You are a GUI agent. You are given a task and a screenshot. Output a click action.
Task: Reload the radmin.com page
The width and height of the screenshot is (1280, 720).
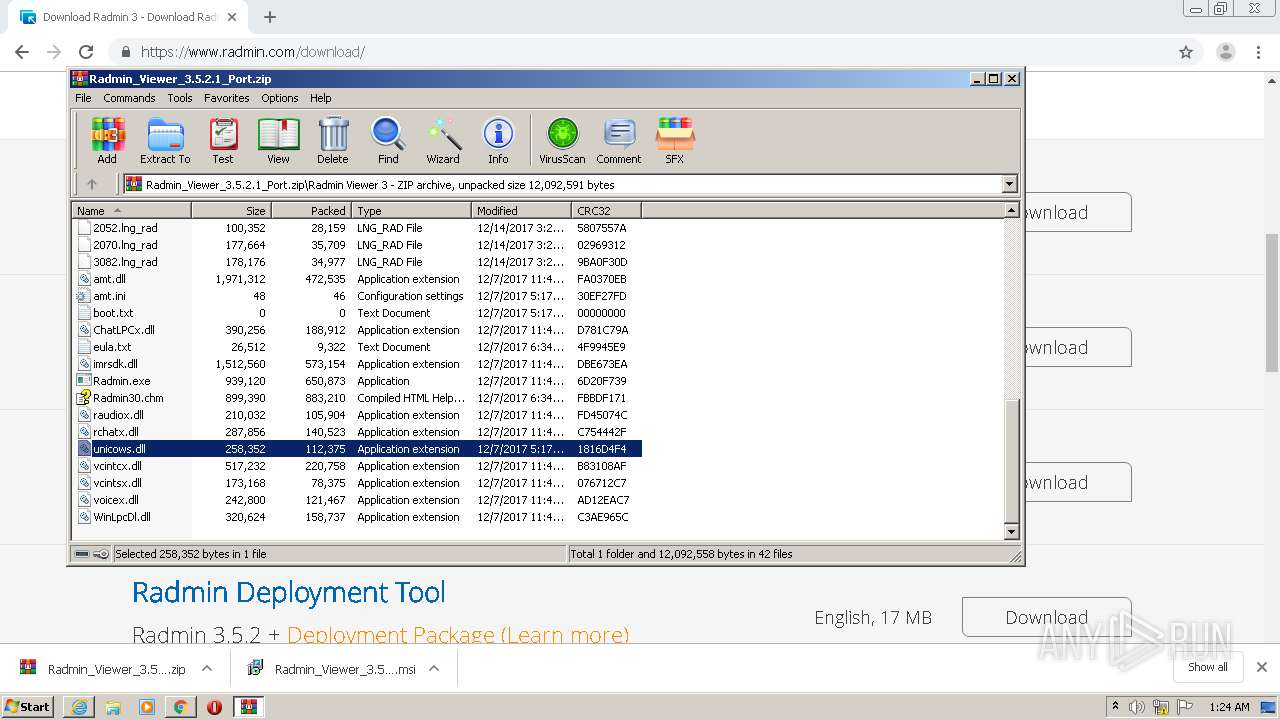coord(86,52)
